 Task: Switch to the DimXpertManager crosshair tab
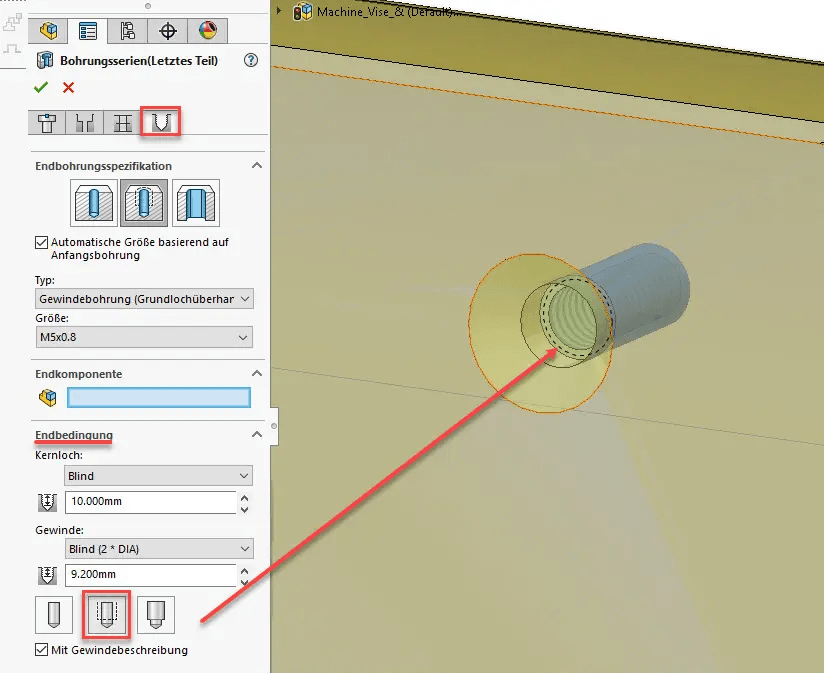[167, 30]
